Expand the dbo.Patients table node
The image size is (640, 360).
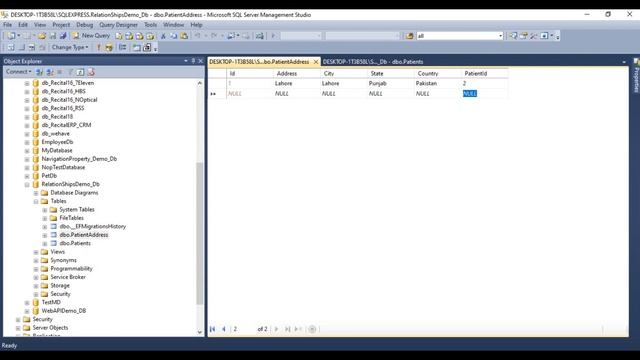(45, 244)
